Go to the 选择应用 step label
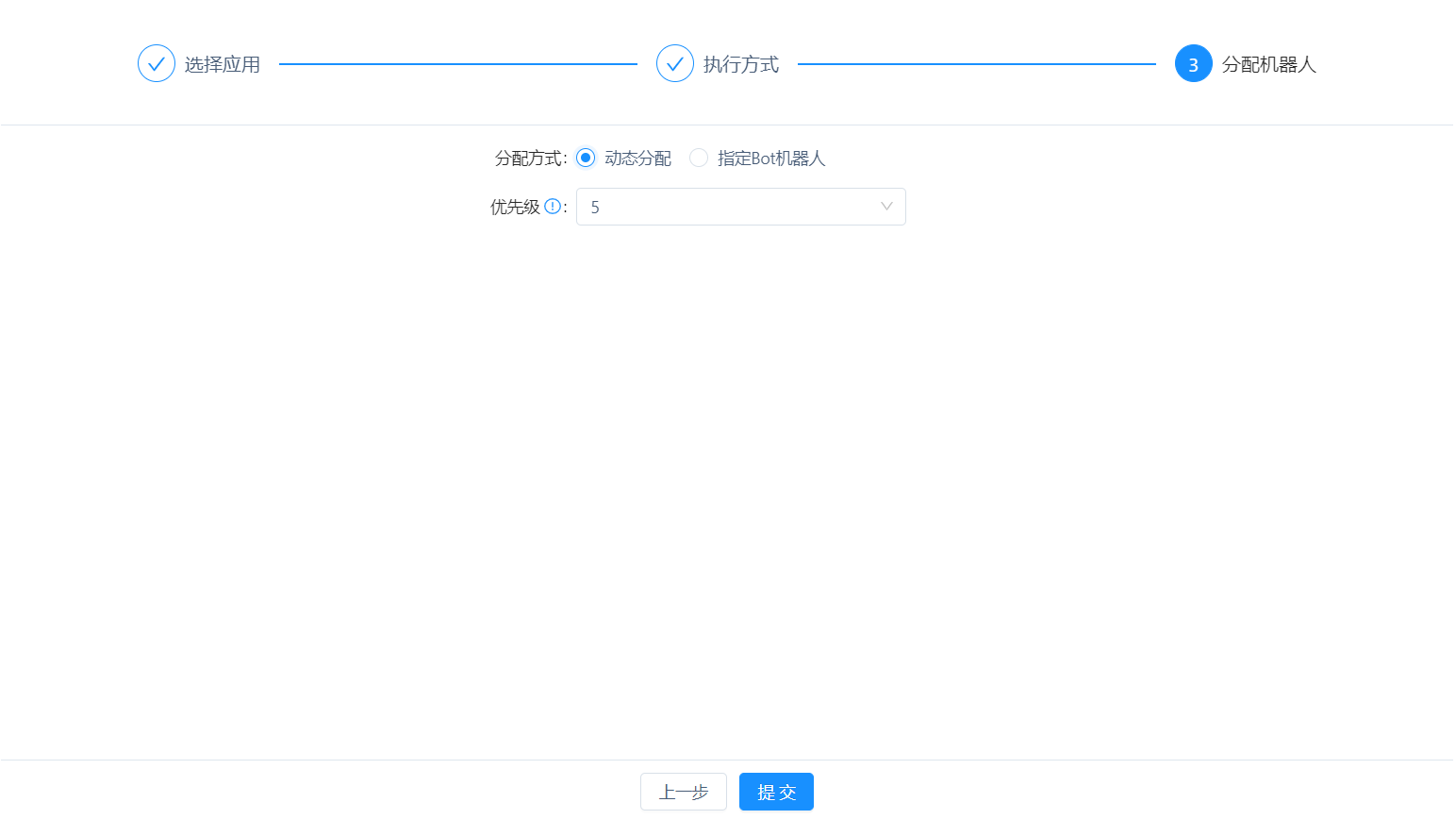The height and width of the screenshot is (819, 1456). click(223, 64)
